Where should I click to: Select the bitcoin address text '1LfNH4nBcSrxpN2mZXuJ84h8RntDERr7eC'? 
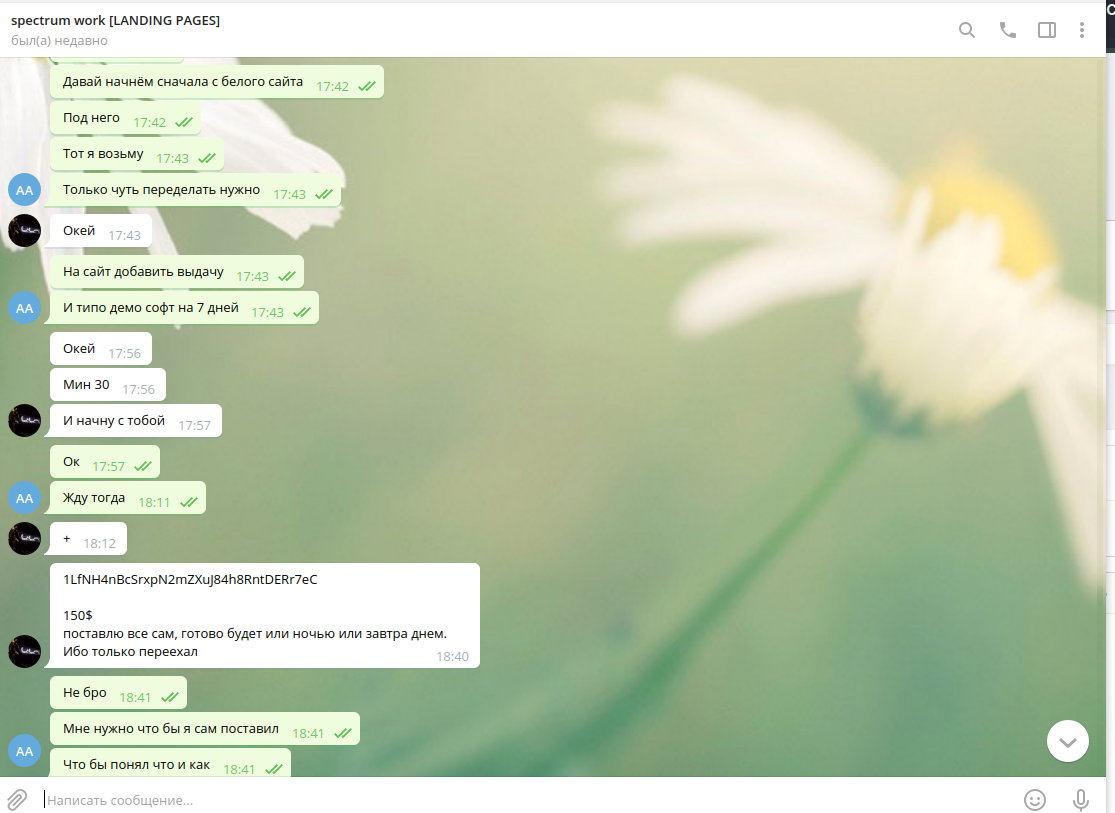[190, 580]
